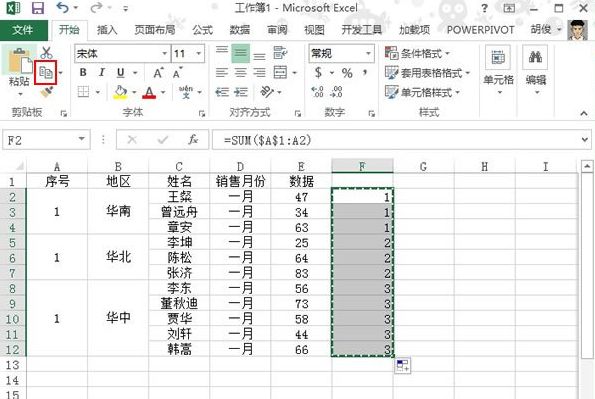The height and width of the screenshot is (399, 595).
Task: Select the Format Painter brush
Action: [46, 91]
